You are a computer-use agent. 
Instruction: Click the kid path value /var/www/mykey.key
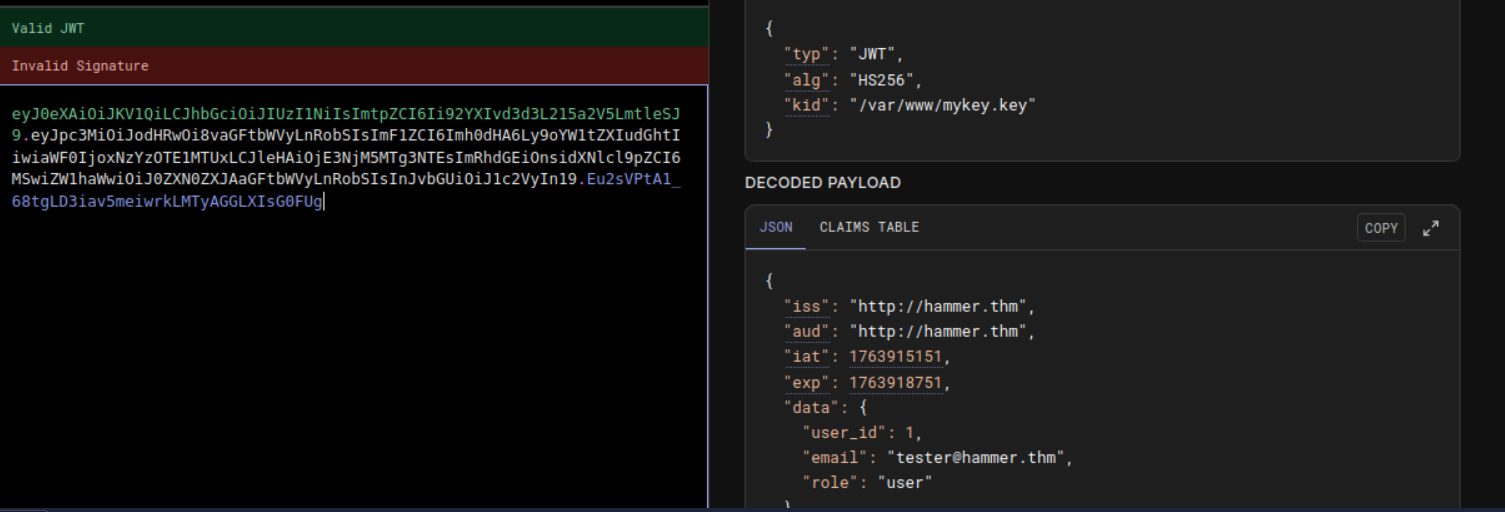pos(945,107)
